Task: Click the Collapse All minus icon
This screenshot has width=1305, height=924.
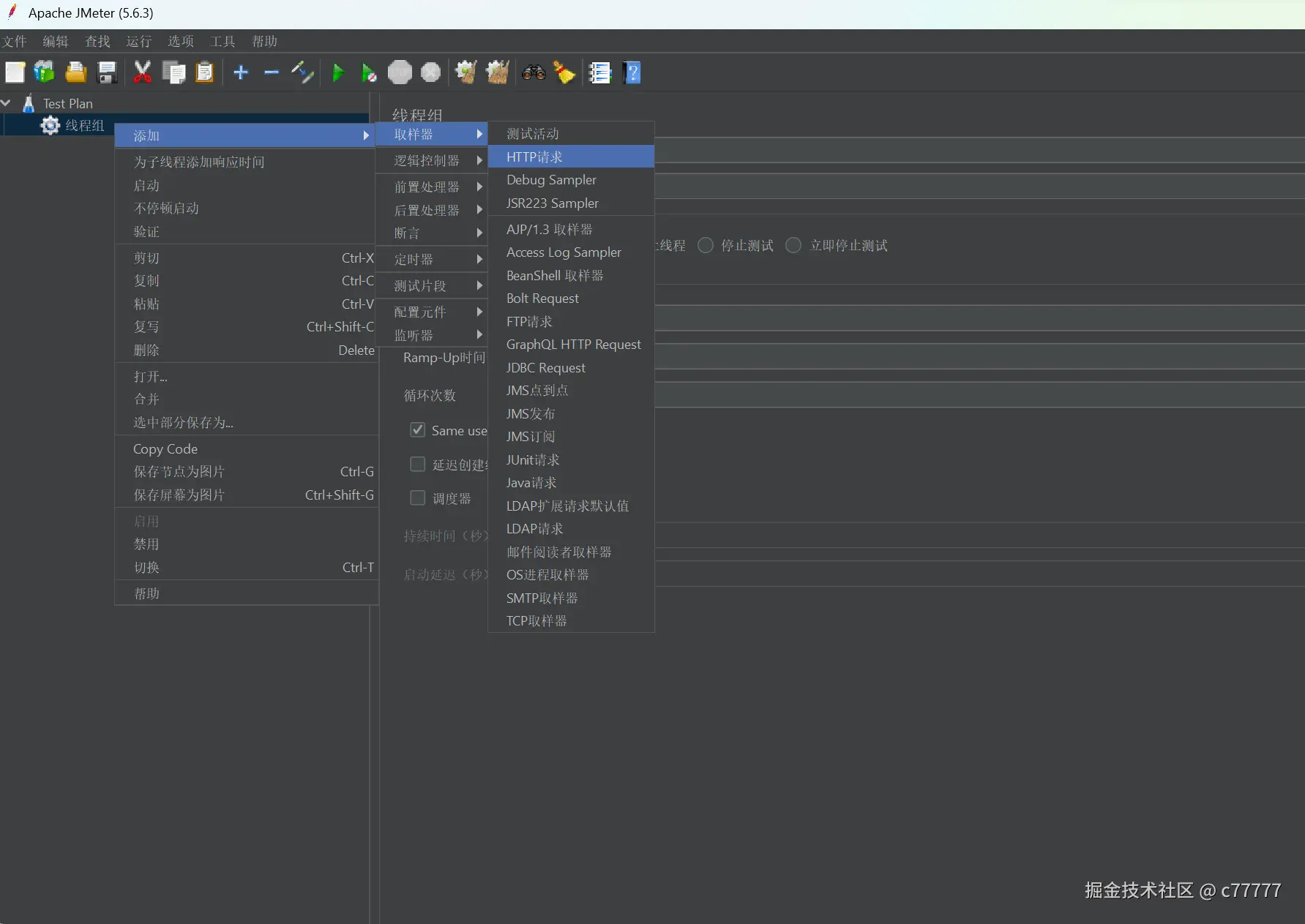Action: tap(272, 72)
